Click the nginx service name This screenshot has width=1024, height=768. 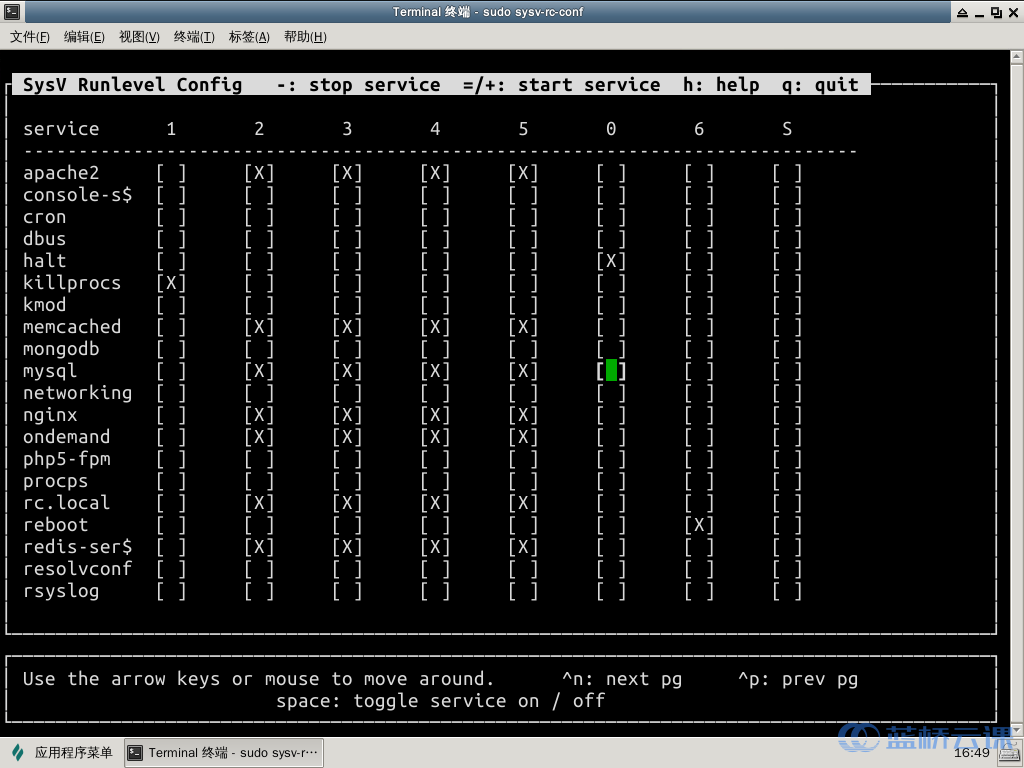point(50,415)
